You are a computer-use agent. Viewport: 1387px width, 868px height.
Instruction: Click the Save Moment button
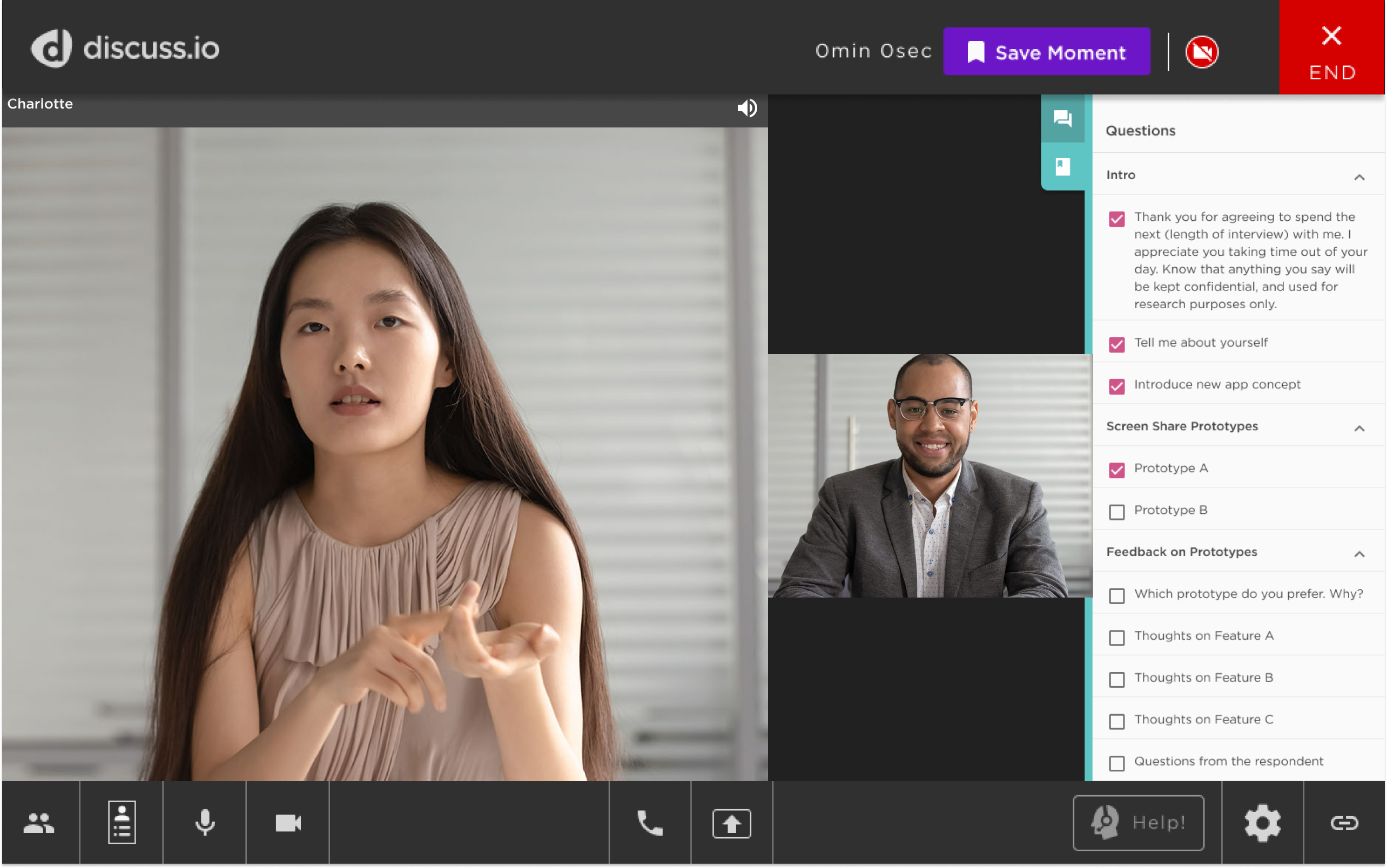pos(1046,52)
